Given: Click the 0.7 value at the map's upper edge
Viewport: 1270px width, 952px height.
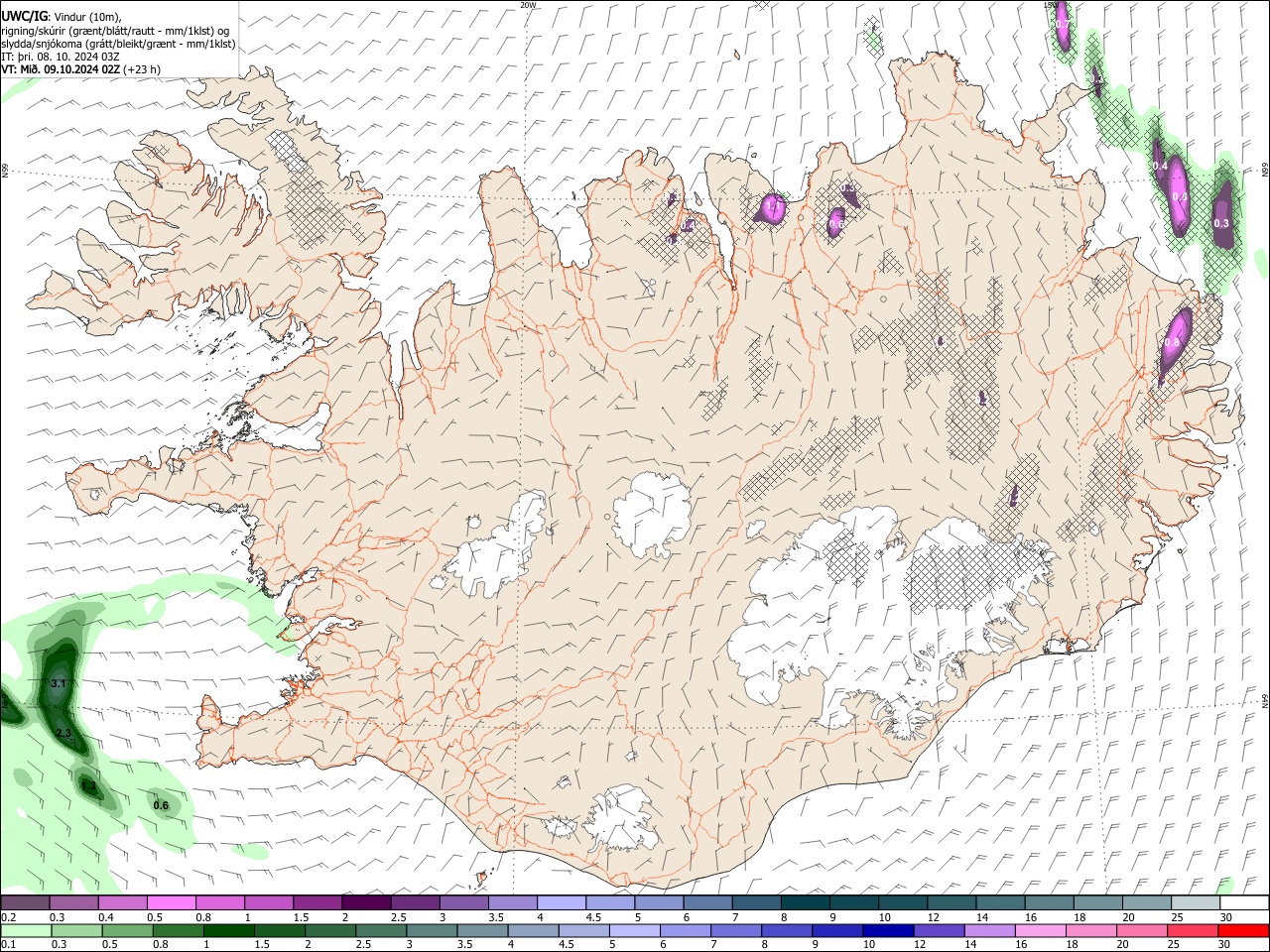Looking at the screenshot, I should pyautogui.click(x=1062, y=24).
